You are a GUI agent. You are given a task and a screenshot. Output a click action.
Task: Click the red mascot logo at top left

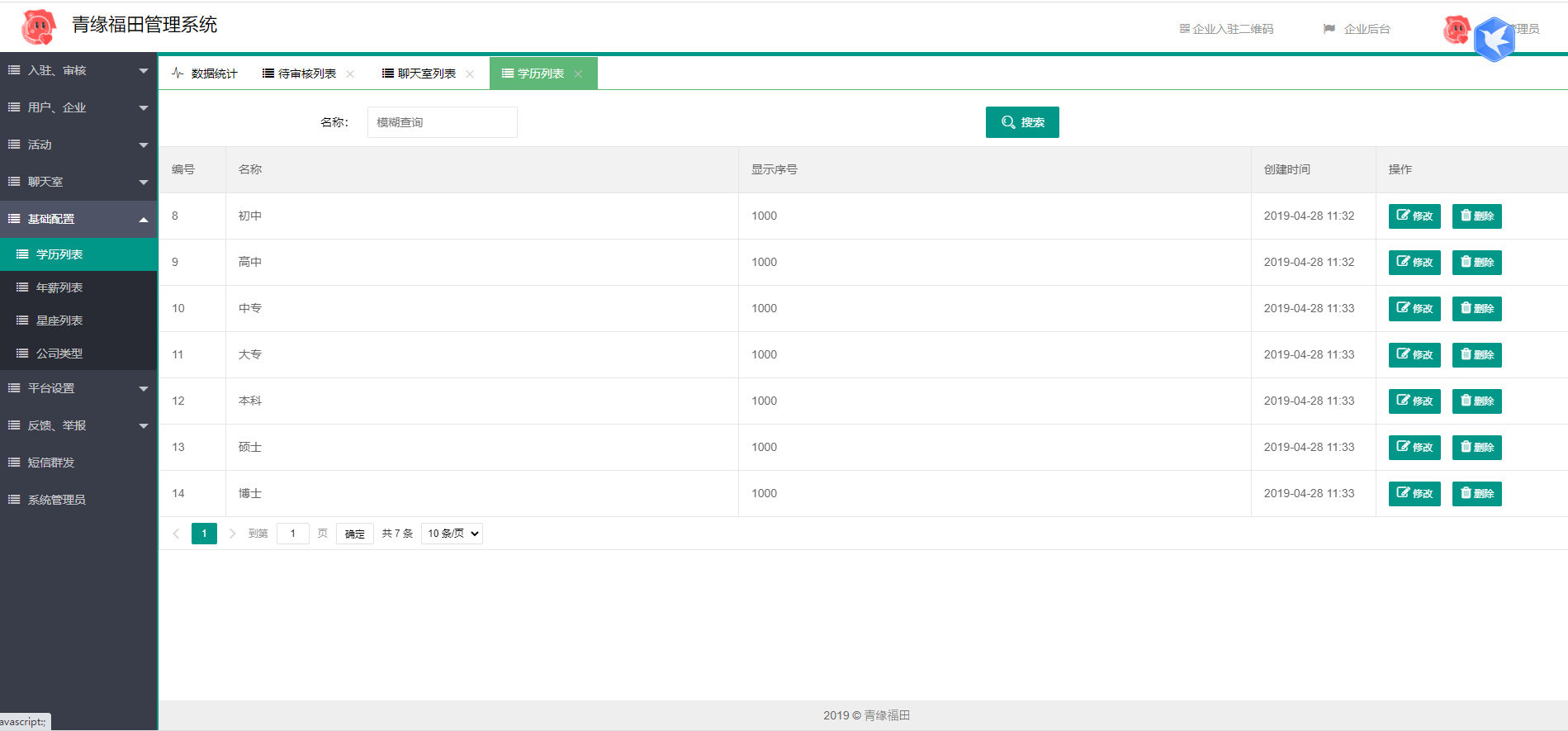click(39, 27)
